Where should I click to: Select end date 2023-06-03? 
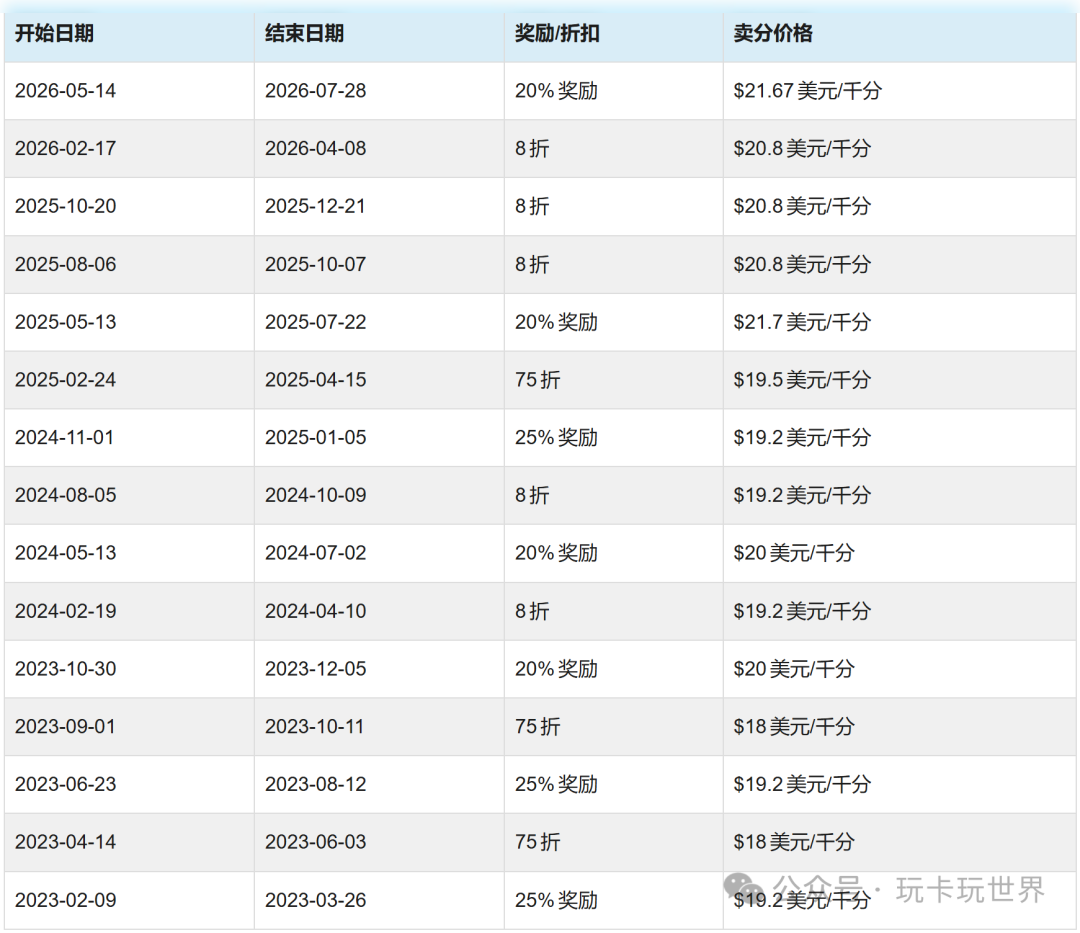pyautogui.click(x=315, y=843)
